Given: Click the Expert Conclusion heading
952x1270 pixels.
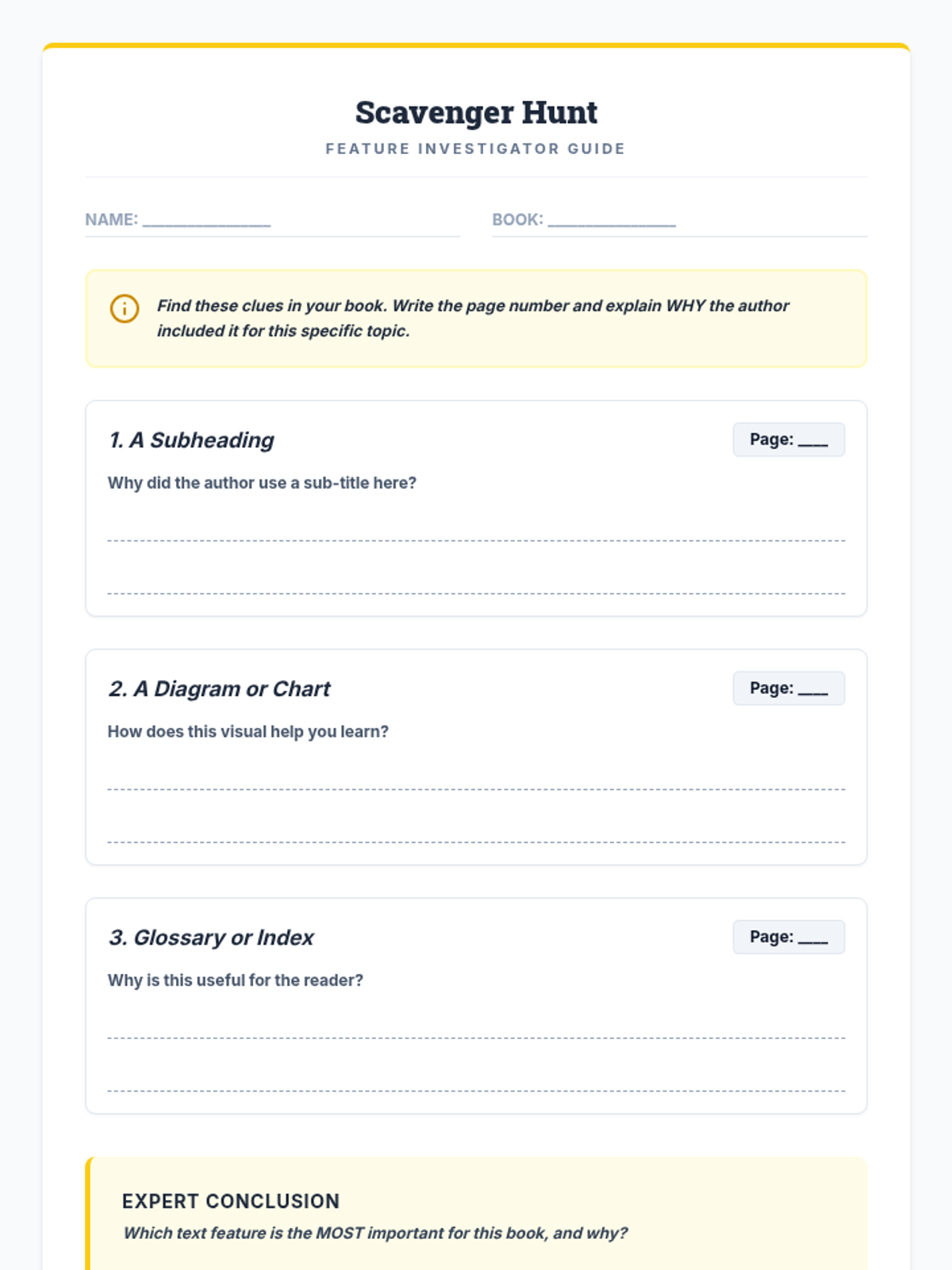Looking at the screenshot, I should (x=231, y=1201).
